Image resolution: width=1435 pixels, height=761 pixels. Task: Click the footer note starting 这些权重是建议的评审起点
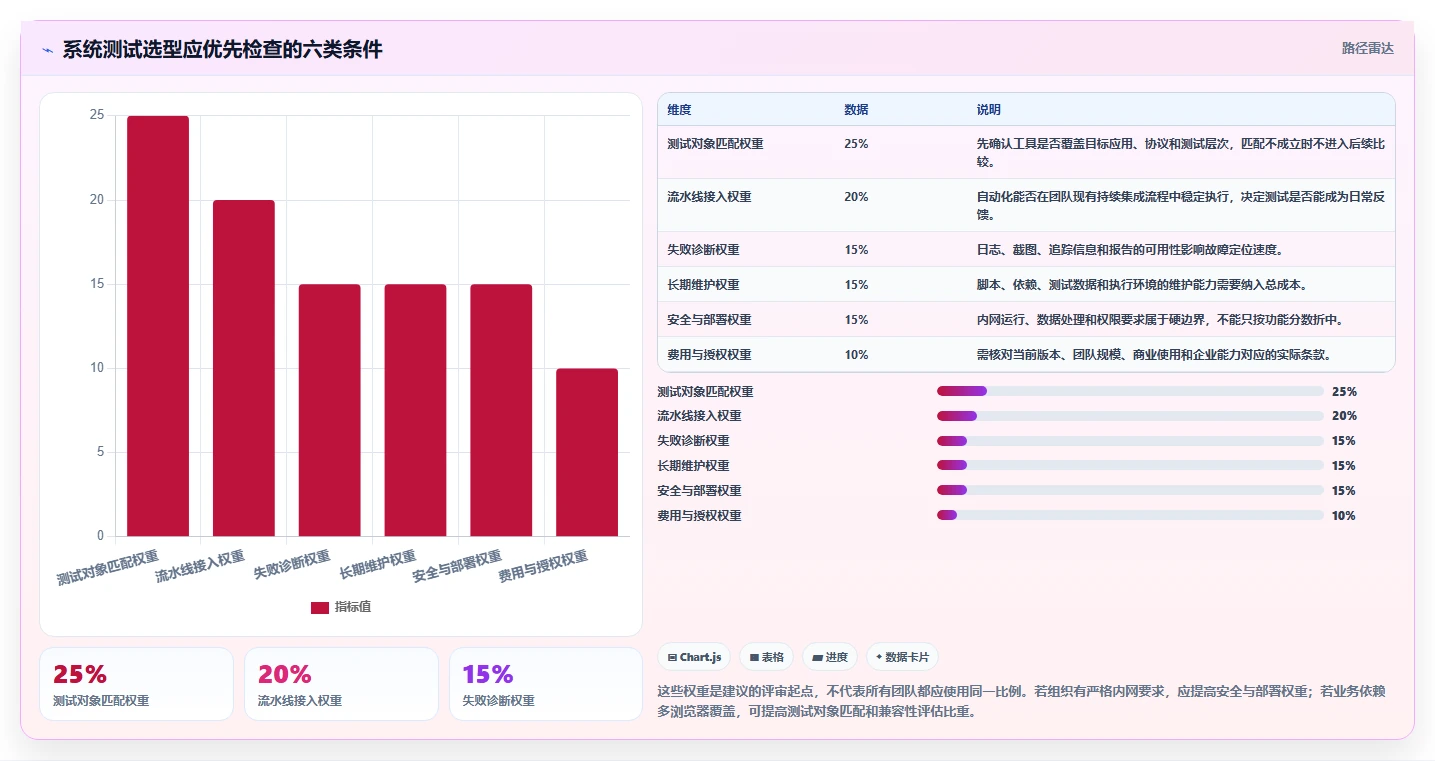(x=1021, y=701)
